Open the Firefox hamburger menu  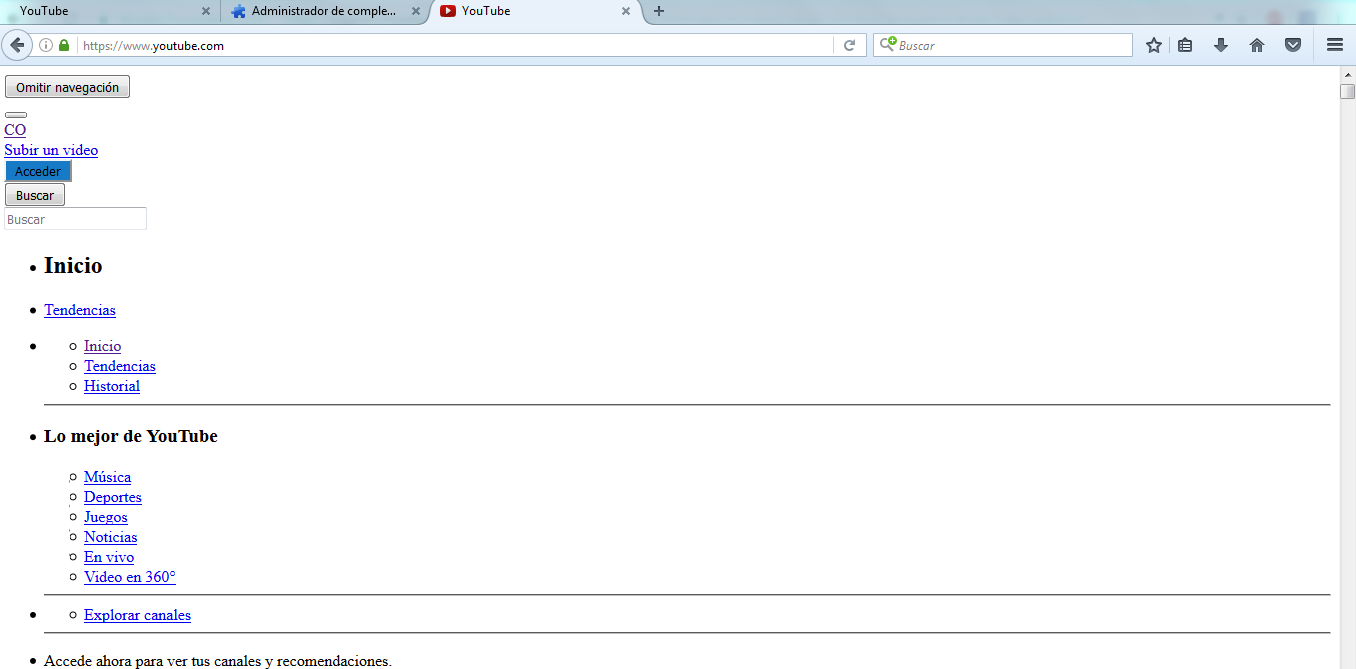pyautogui.click(x=1334, y=45)
